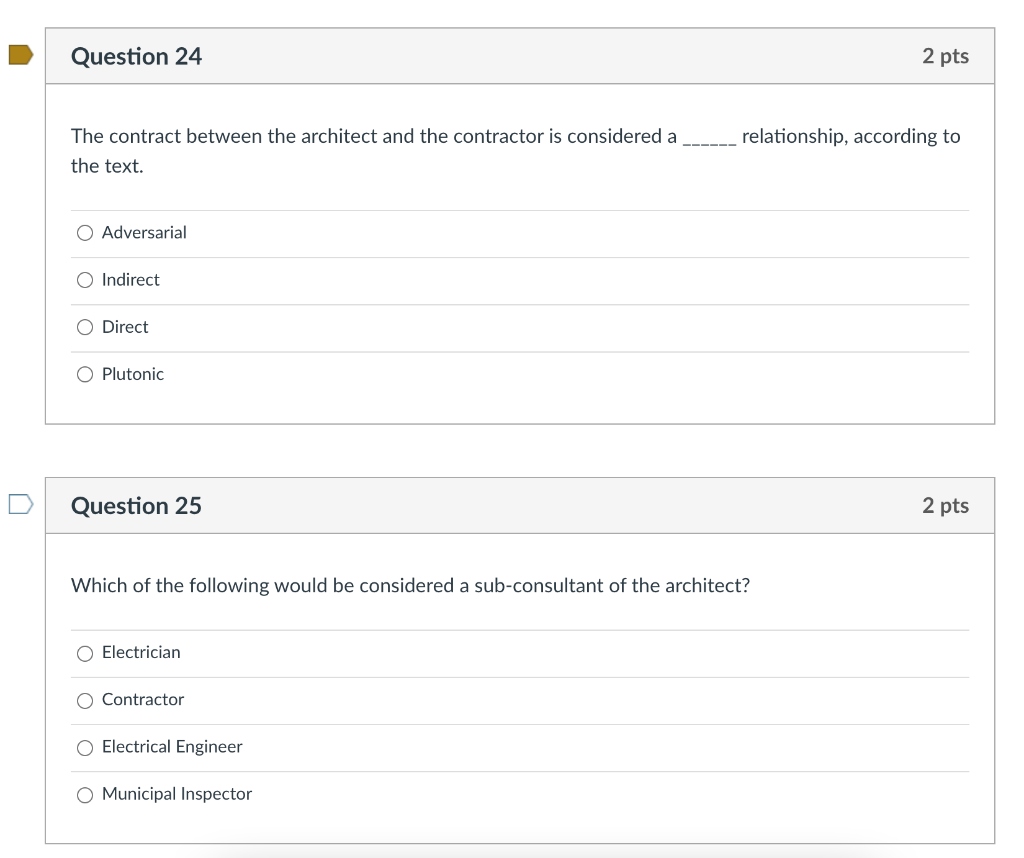This screenshot has height=858, width=1024.
Task: Click the Question 25 header
Action: (135, 505)
